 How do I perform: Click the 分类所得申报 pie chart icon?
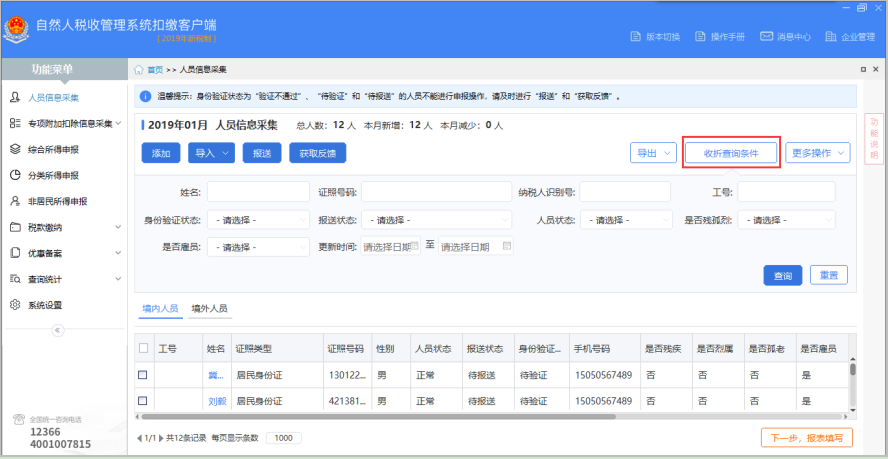pos(15,175)
